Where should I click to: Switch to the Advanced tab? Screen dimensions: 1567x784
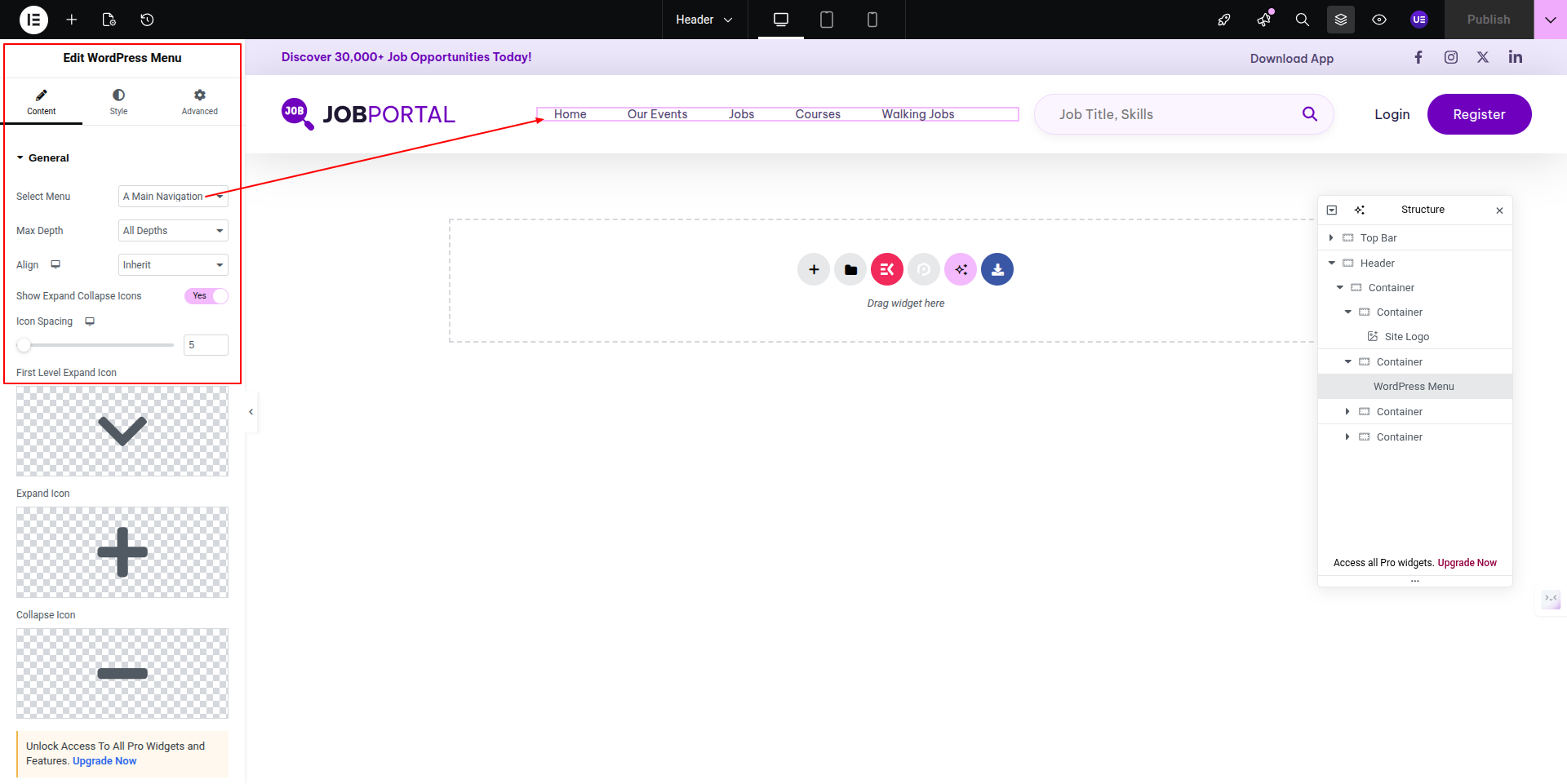[x=199, y=102]
